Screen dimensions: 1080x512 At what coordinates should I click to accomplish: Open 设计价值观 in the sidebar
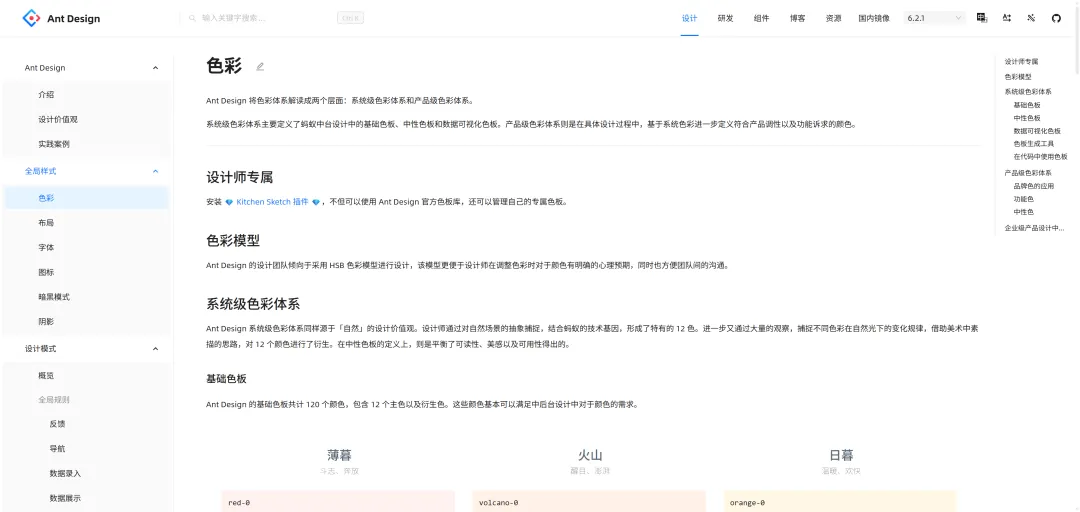86,120
